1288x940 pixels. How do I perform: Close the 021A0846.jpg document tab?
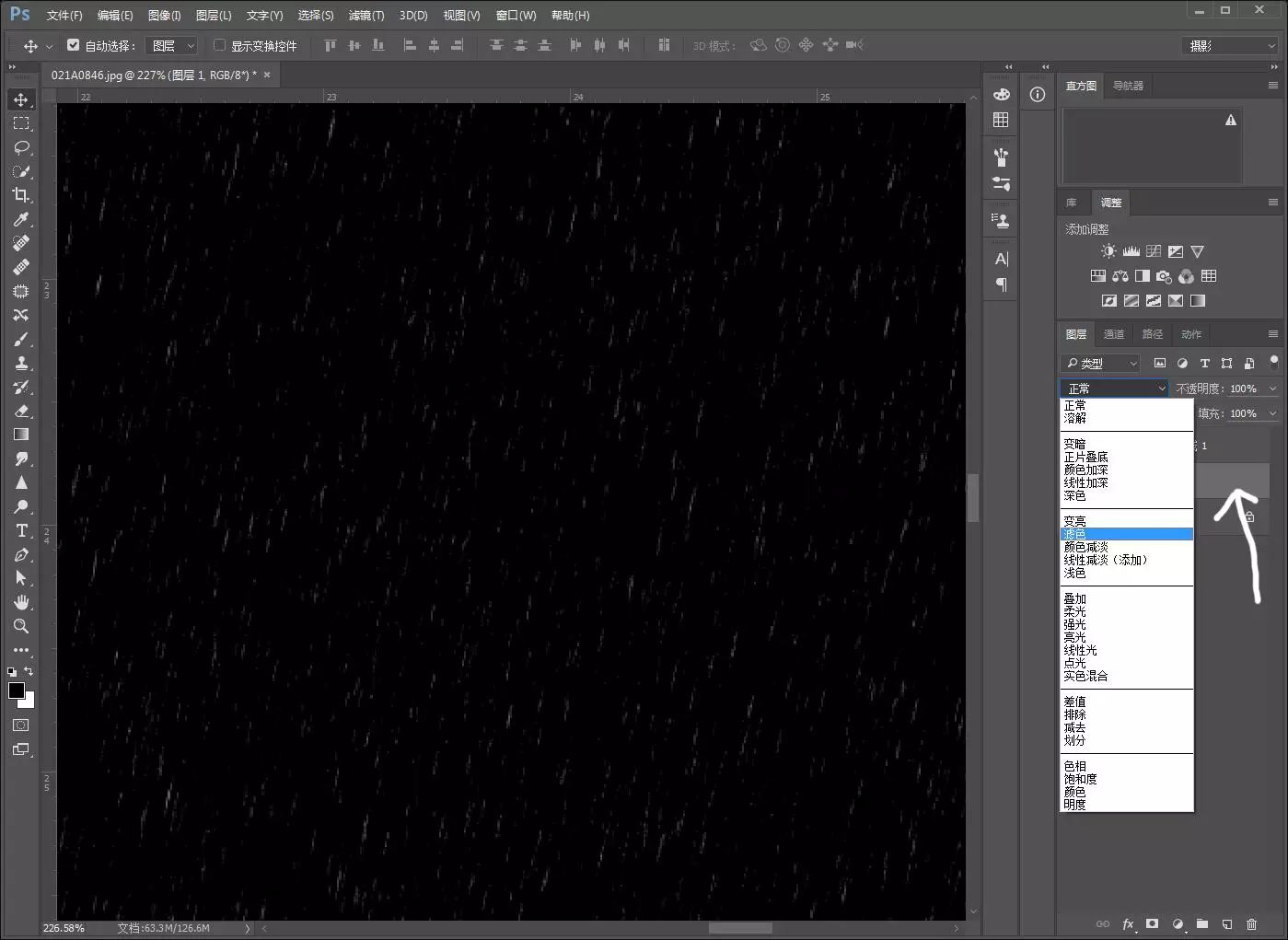(267, 75)
